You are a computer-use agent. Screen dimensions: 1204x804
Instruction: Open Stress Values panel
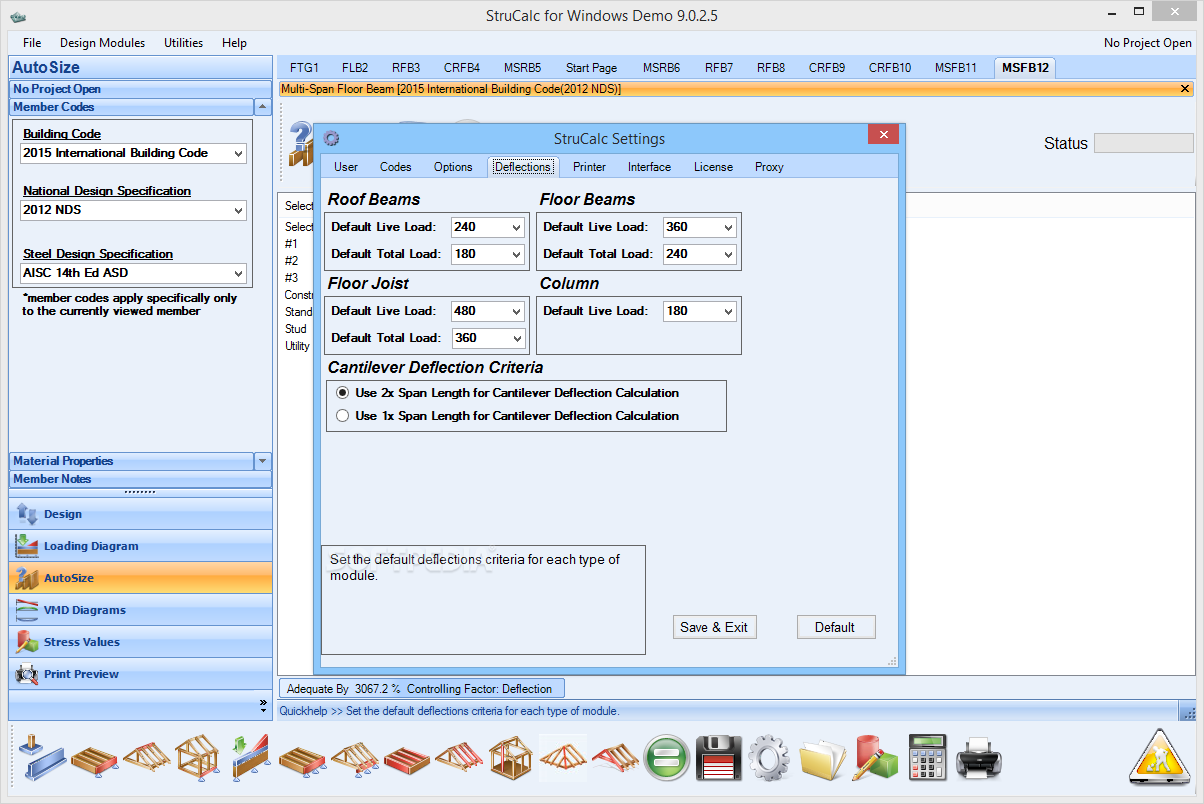pos(141,642)
